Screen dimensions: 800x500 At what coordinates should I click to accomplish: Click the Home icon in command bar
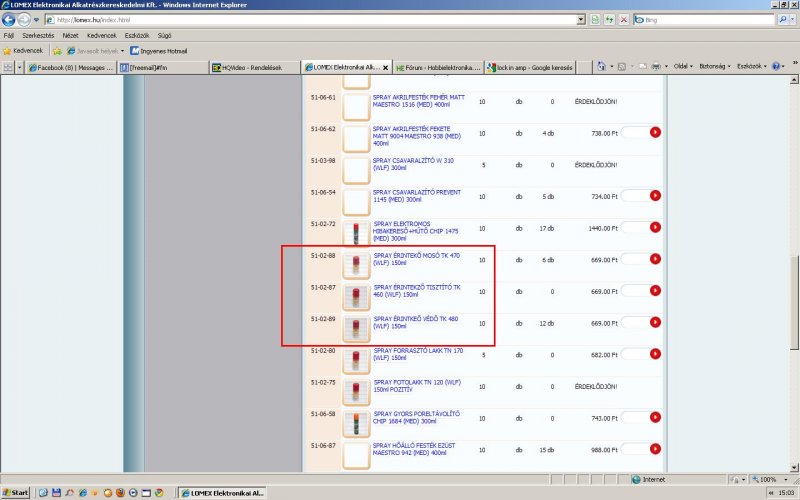601,66
